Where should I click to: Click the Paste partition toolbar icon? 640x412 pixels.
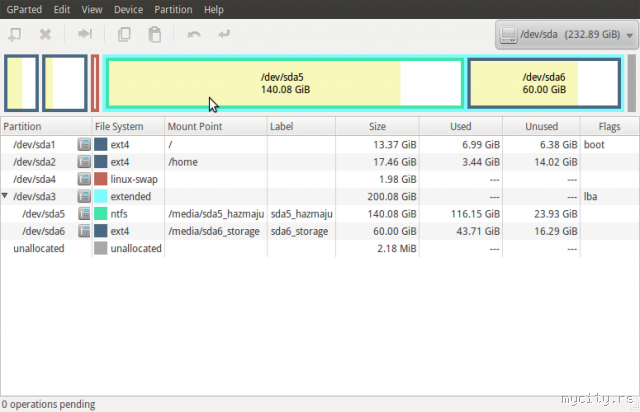point(155,34)
